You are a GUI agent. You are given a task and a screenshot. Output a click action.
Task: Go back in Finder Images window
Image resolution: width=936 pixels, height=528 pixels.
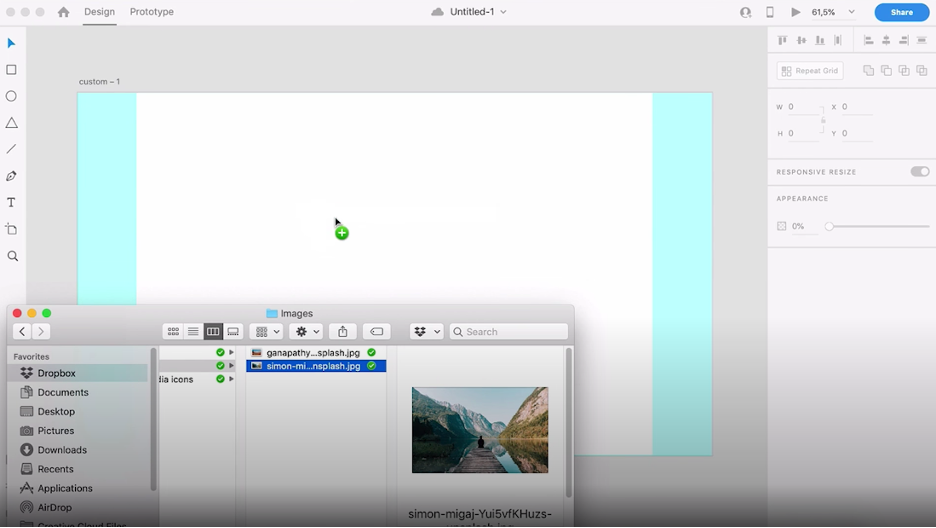tap(23, 332)
